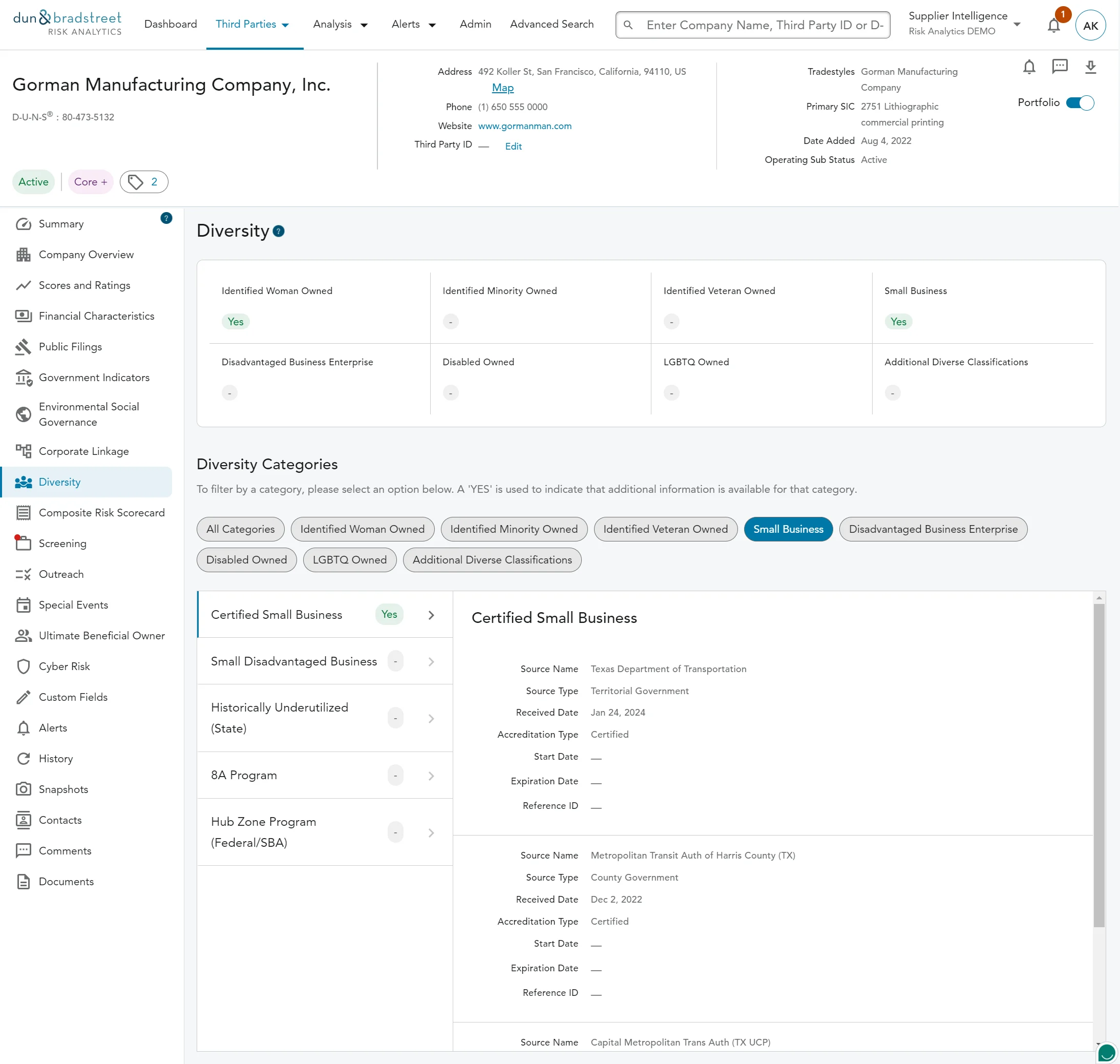This screenshot has width=1120, height=1064.
Task: Click the notifications bell with badge
Action: coord(1053,25)
